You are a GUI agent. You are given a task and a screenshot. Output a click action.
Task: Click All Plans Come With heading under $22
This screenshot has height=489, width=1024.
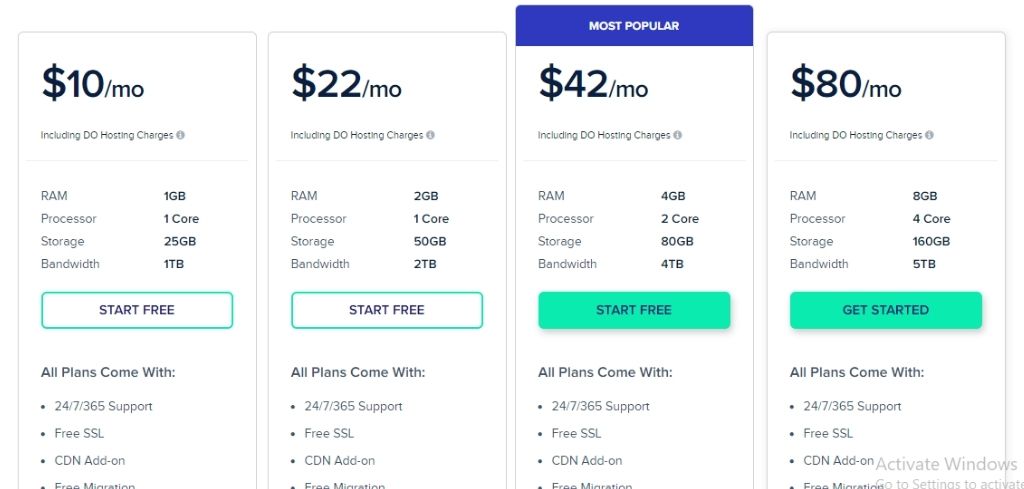[358, 373]
